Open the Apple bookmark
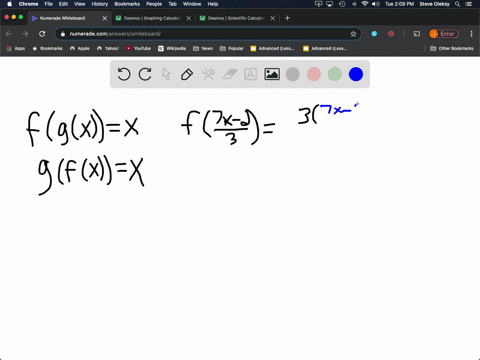Image resolution: width=480 pixels, height=360 pixels. [x=80, y=48]
